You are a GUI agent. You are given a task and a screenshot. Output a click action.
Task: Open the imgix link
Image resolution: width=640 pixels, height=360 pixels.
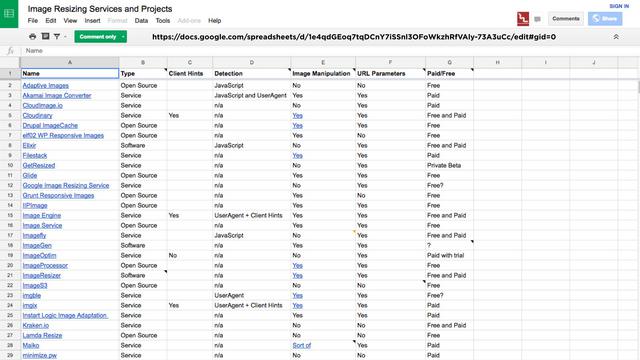(30, 305)
